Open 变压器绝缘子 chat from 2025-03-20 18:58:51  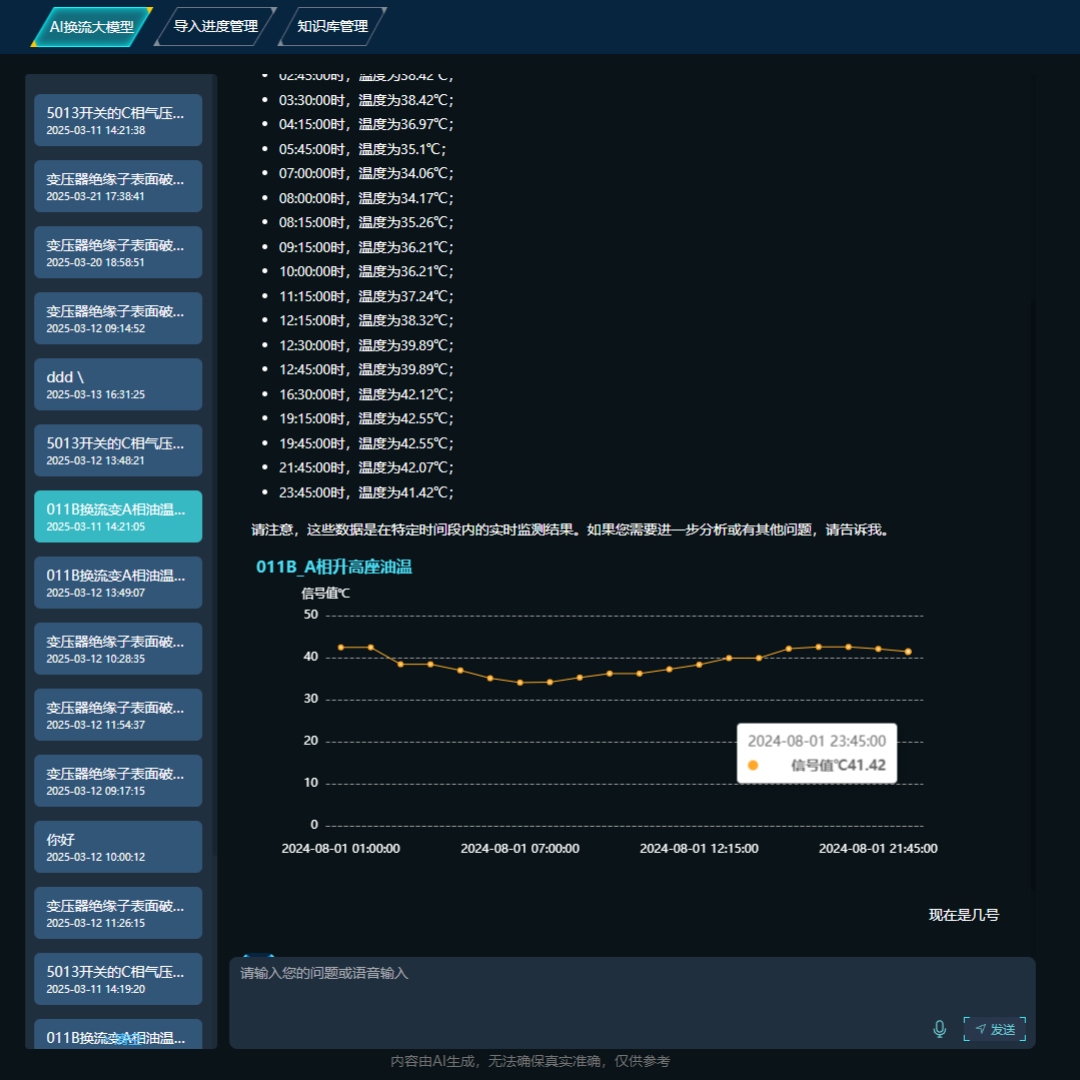tap(118, 252)
